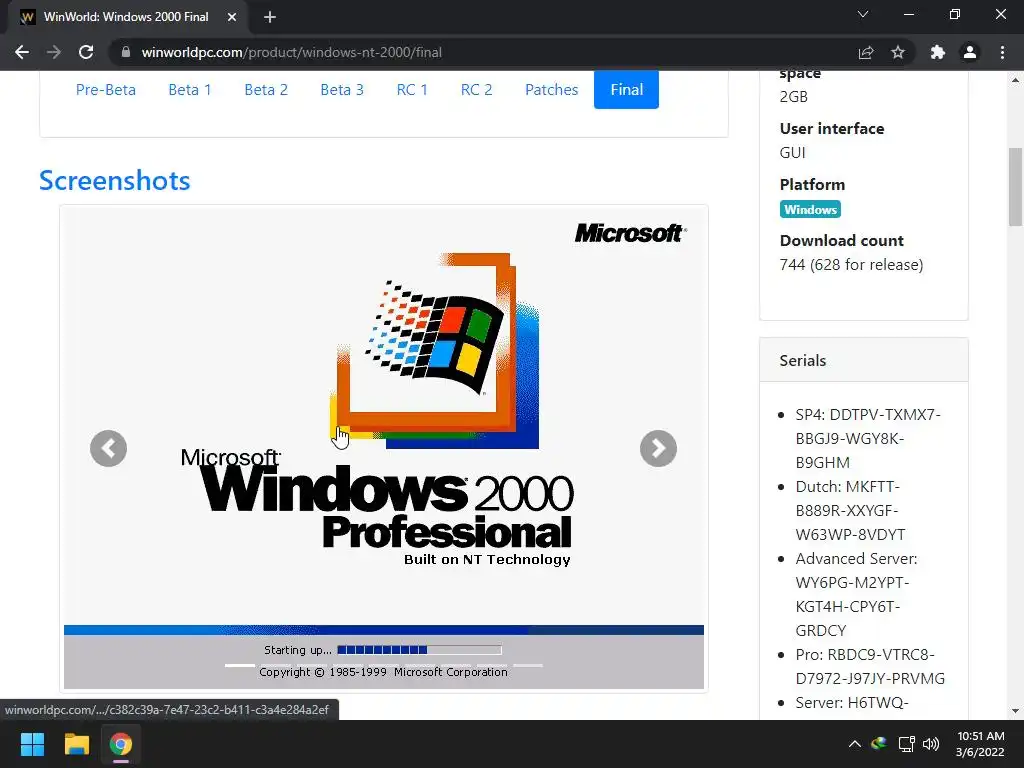Image resolution: width=1024 pixels, height=768 pixels.
Task: Reload the WinWorld page
Action: pyautogui.click(x=86, y=52)
